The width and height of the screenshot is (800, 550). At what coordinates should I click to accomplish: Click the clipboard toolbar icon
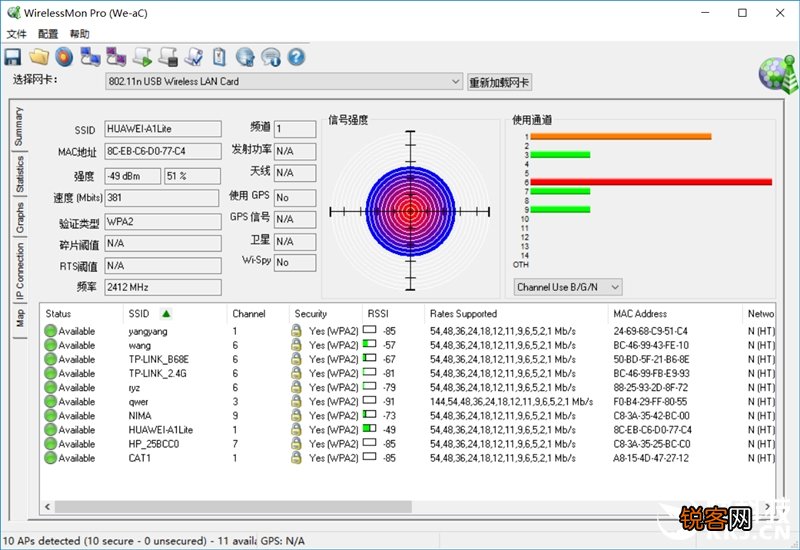pyautogui.click(x=219, y=57)
